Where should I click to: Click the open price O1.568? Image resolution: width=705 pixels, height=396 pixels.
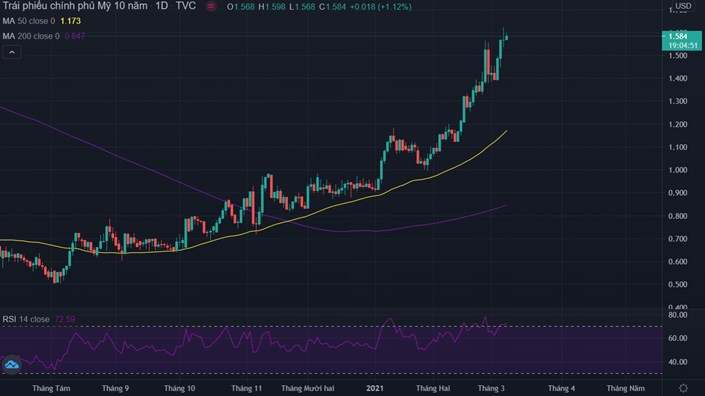click(x=241, y=7)
